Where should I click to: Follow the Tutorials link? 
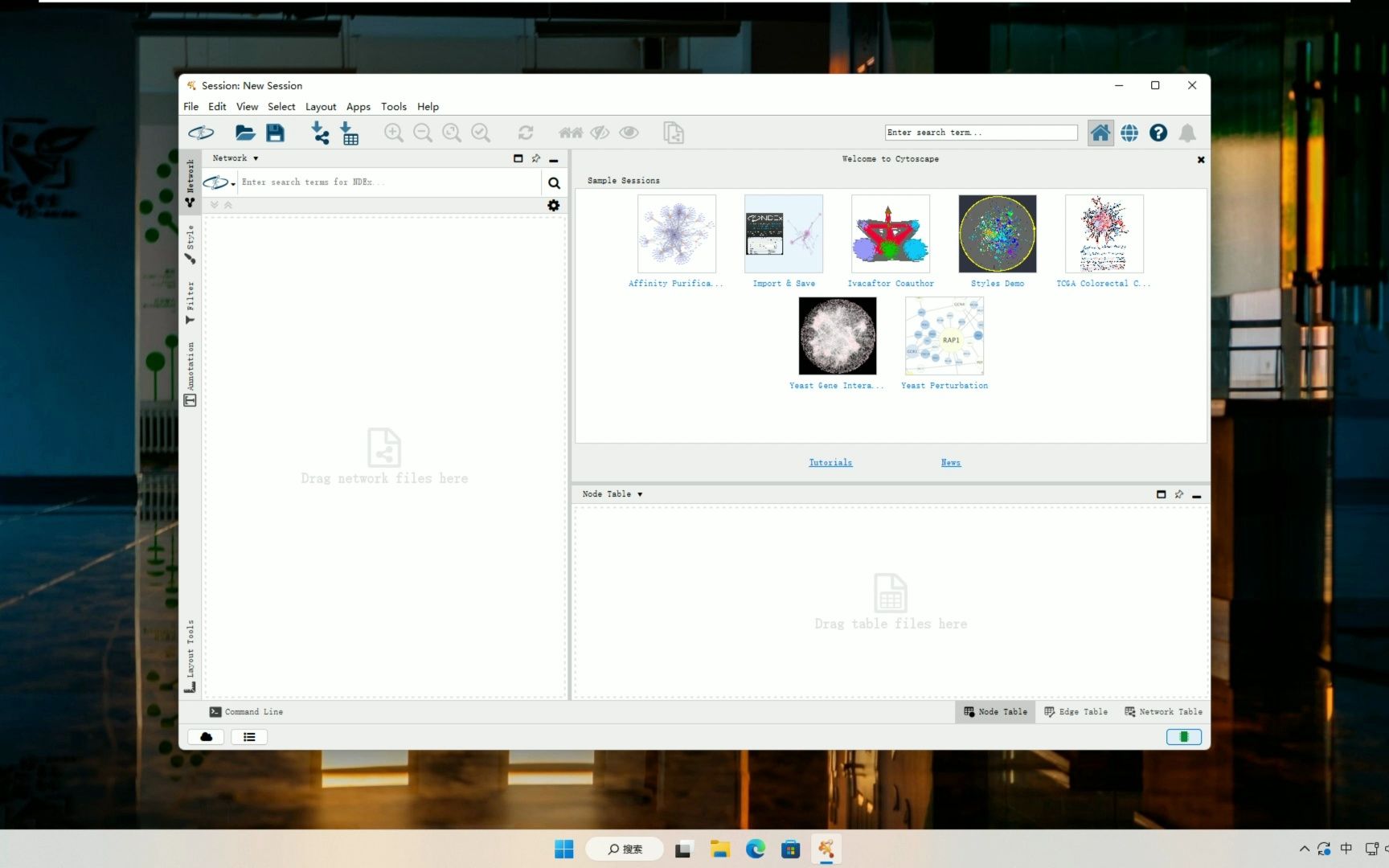830,463
